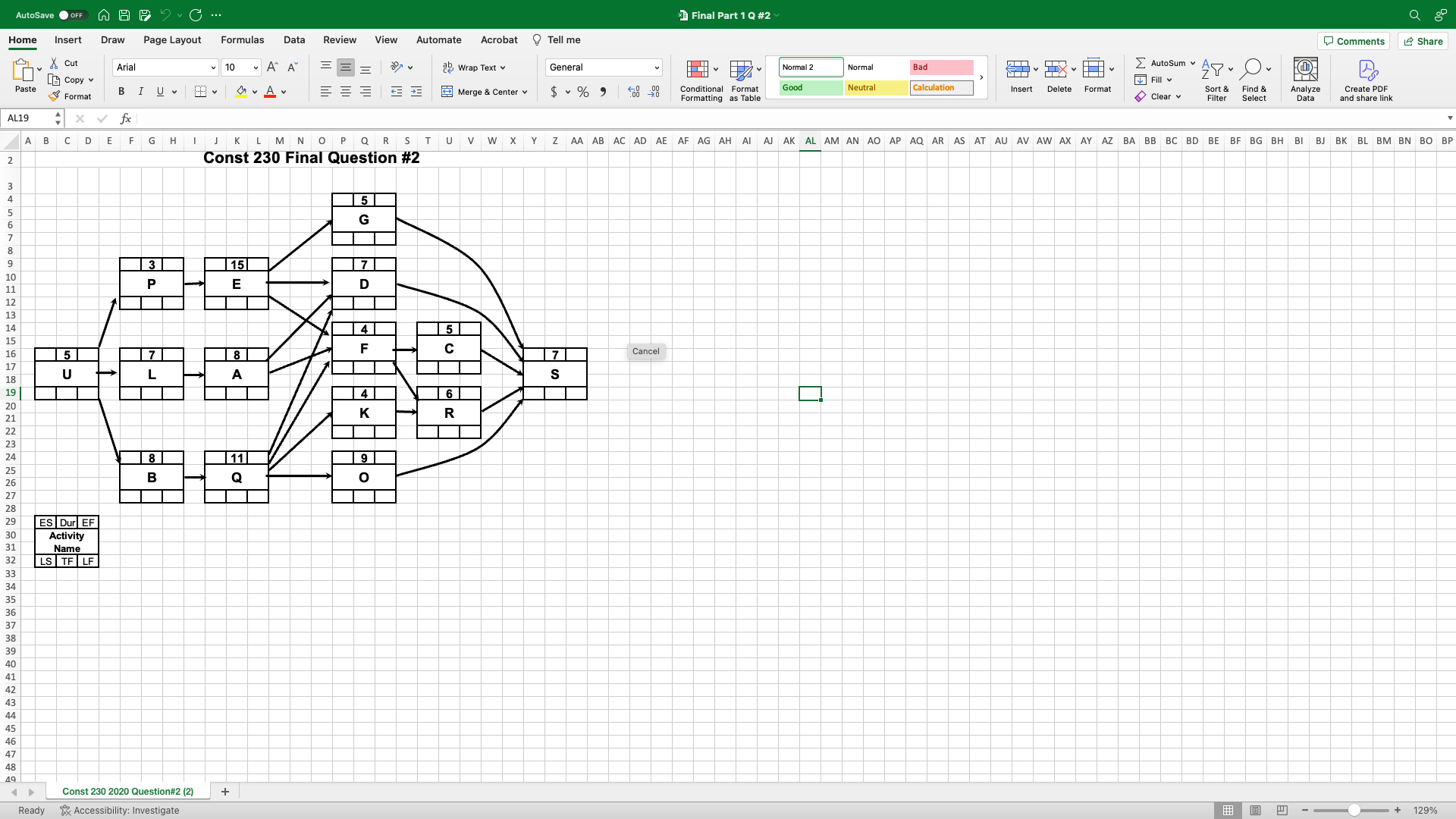The image size is (1456, 819).
Task: Open the General number format dropdown
Action: coord(657,67)
